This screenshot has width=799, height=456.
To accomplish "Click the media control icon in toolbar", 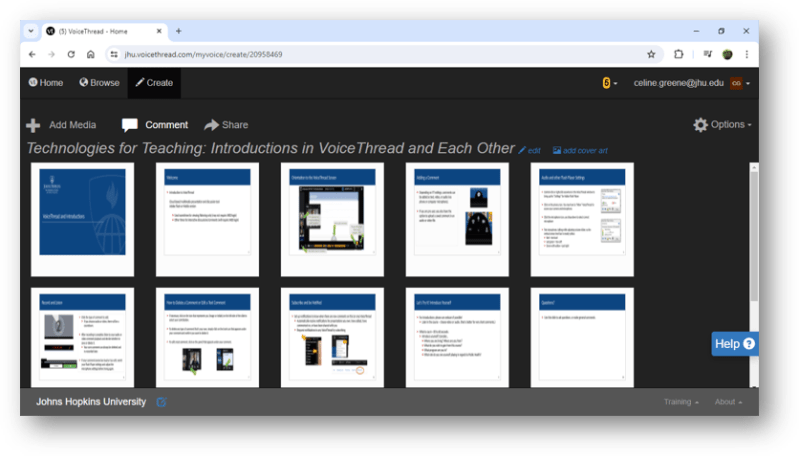I will coord(707,54).
